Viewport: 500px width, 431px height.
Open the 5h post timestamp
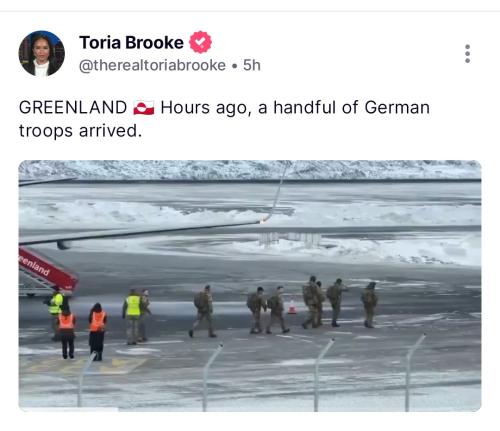252,65
